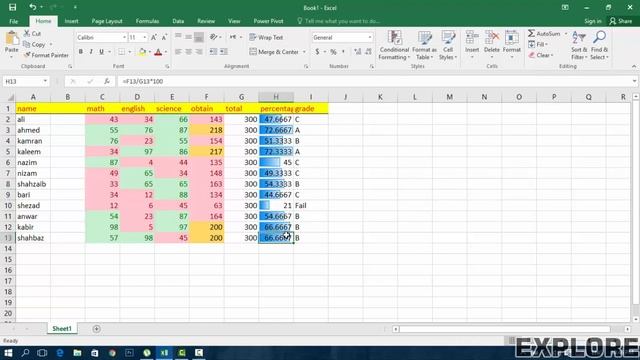Apply accounting dollar number format

click(317, 52)
